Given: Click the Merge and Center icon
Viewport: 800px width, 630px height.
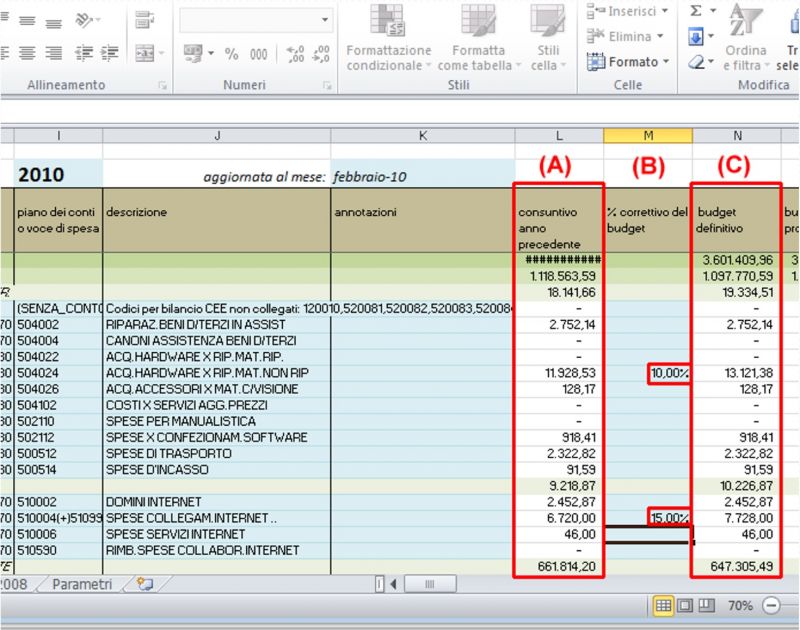Looking at the screenshot, I should coord(144,53).
